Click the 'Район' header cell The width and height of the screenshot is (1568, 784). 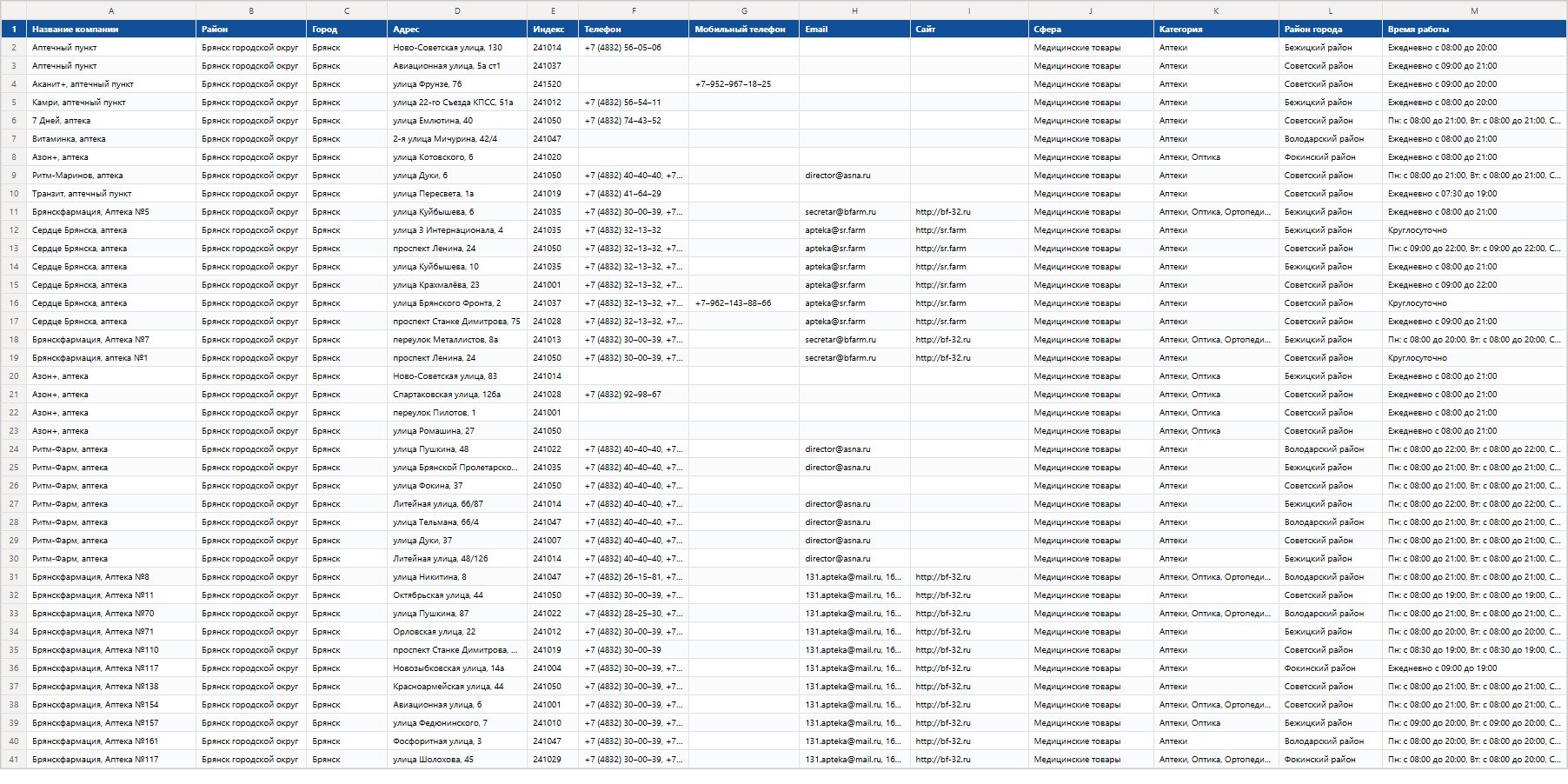pyautogui.click(x=251, y=29)
